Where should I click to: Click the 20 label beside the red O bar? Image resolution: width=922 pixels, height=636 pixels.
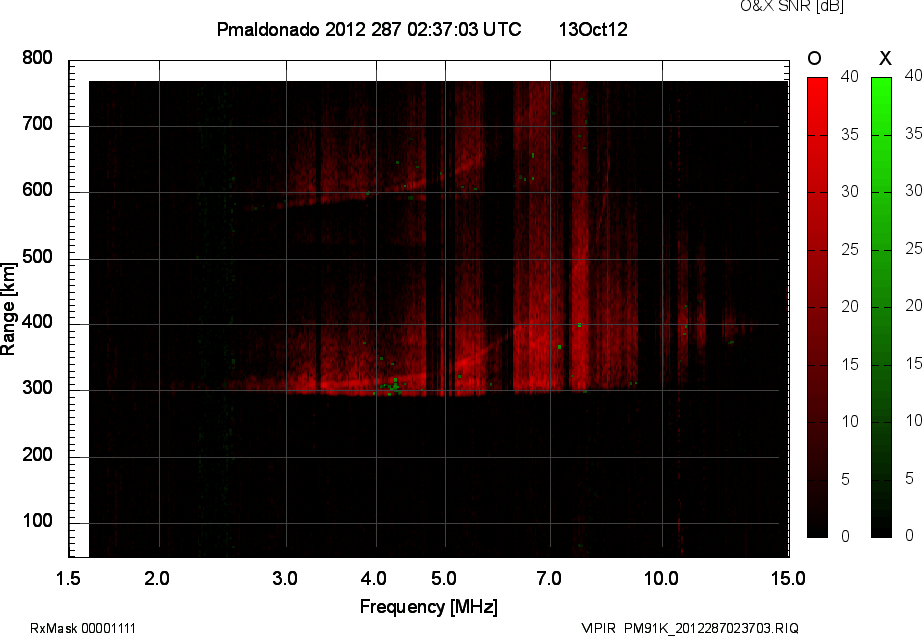[850, 306]
